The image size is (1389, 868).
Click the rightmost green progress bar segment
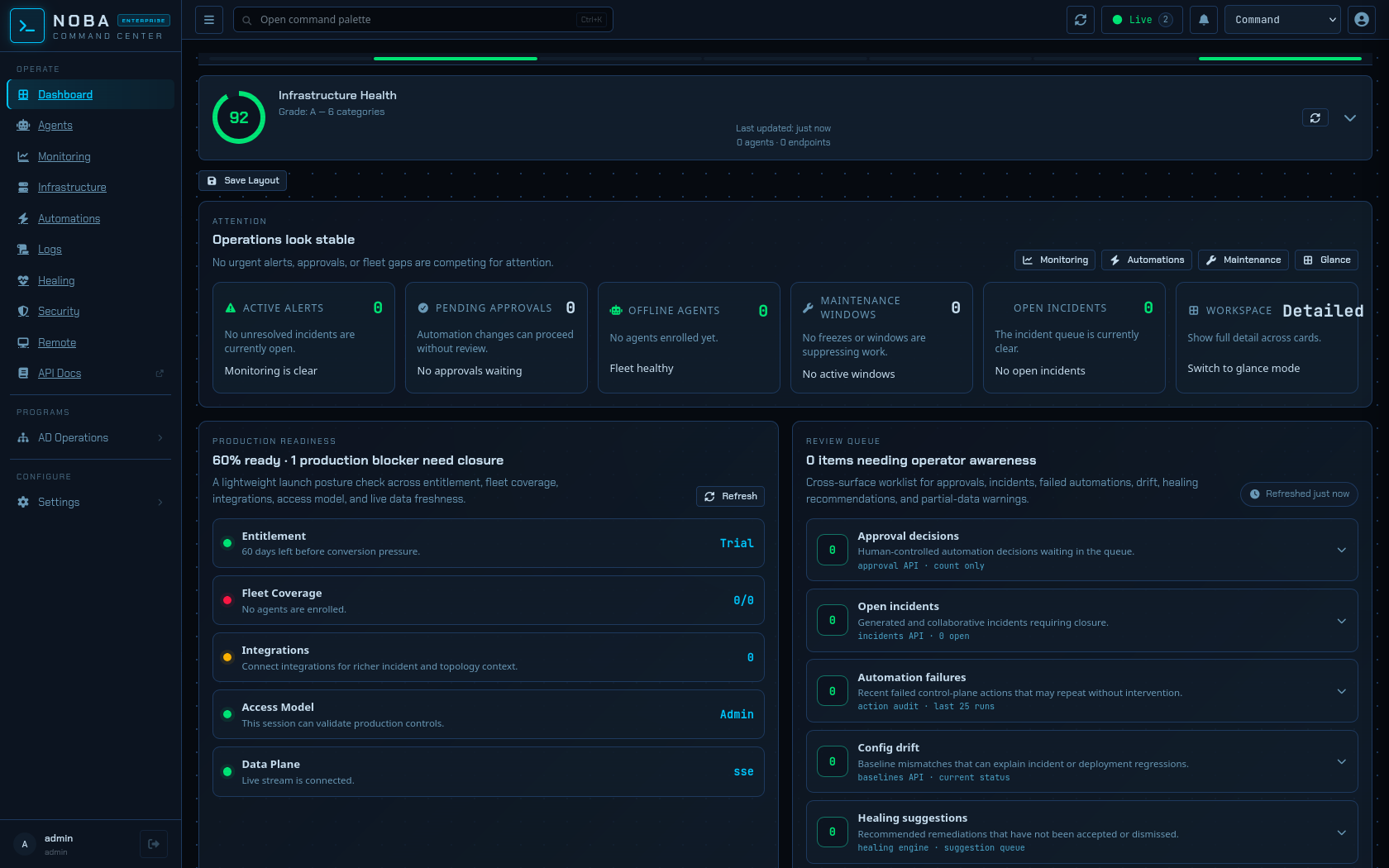coord(1280,59)
